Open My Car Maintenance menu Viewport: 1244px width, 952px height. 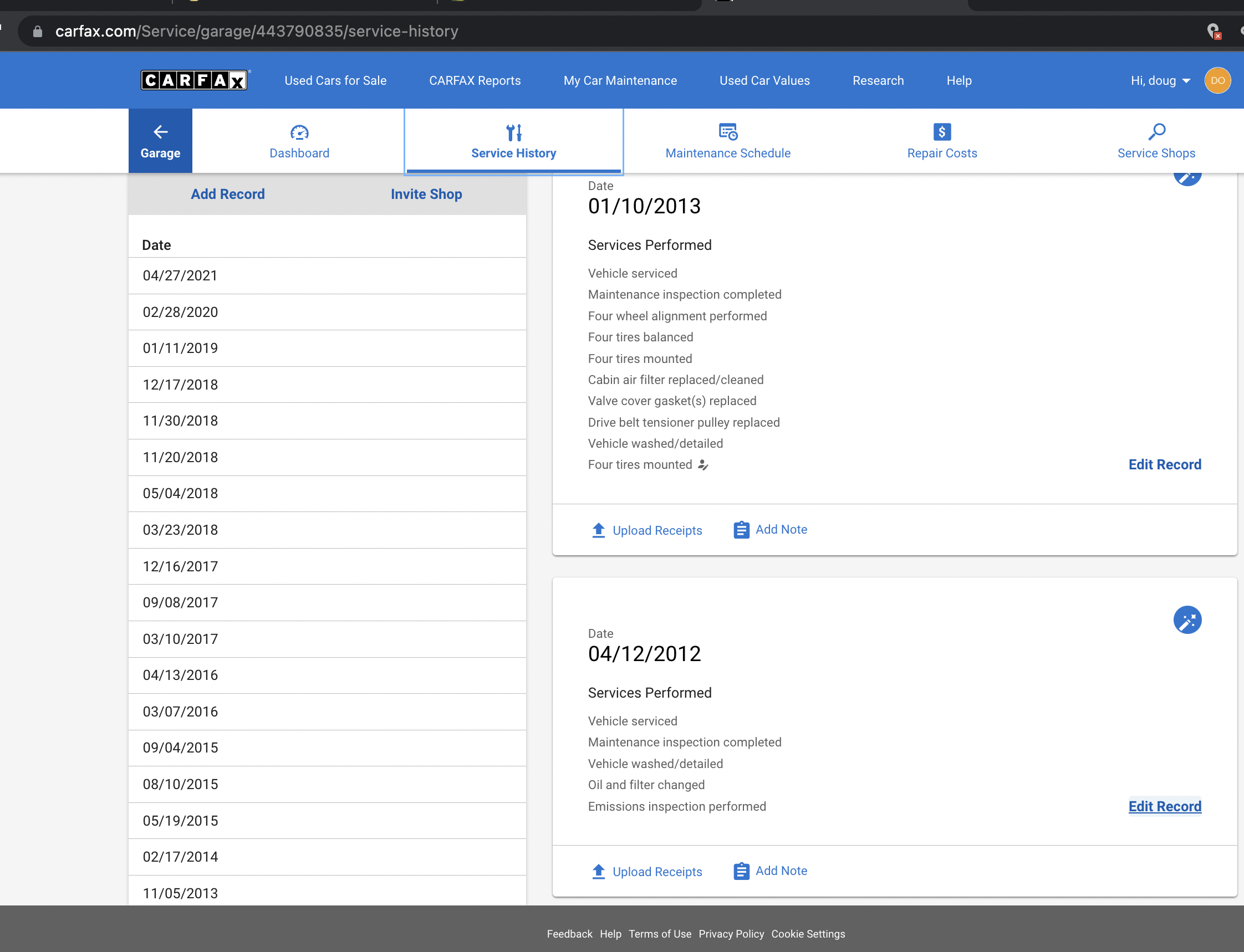coord(620,80)
